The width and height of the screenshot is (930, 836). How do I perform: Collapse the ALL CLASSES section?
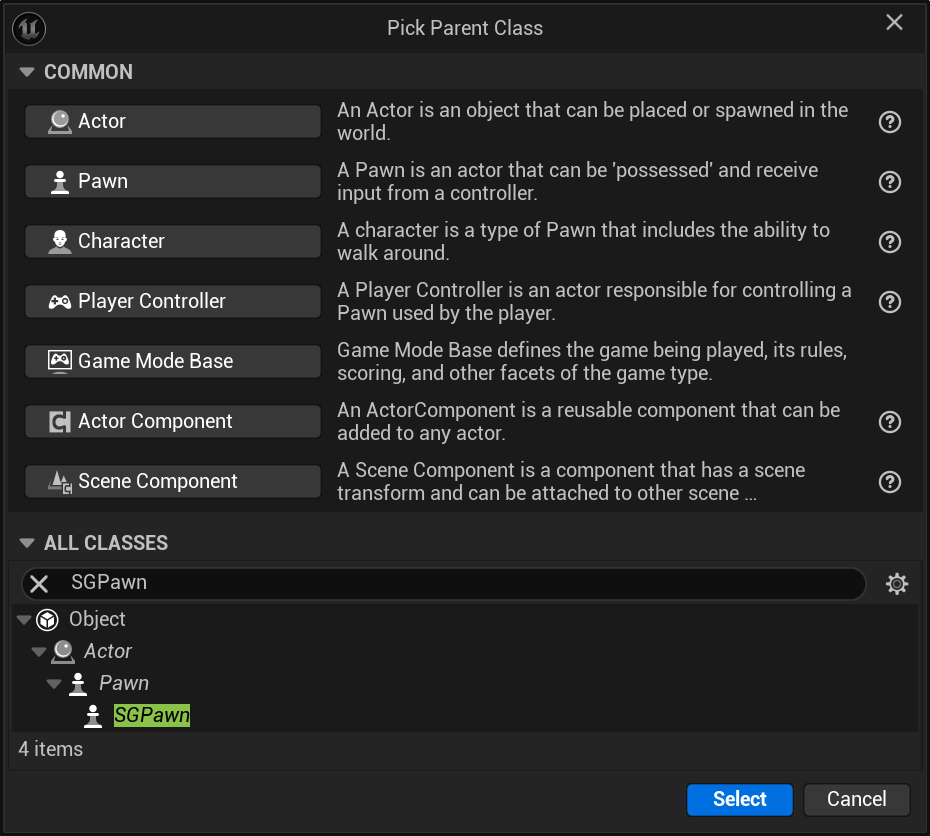25,542
